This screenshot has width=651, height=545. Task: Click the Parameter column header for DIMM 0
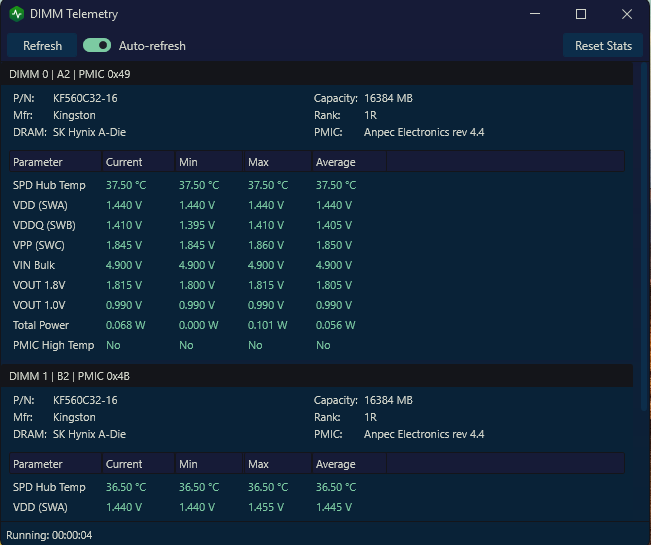click(x=56, y=162)
